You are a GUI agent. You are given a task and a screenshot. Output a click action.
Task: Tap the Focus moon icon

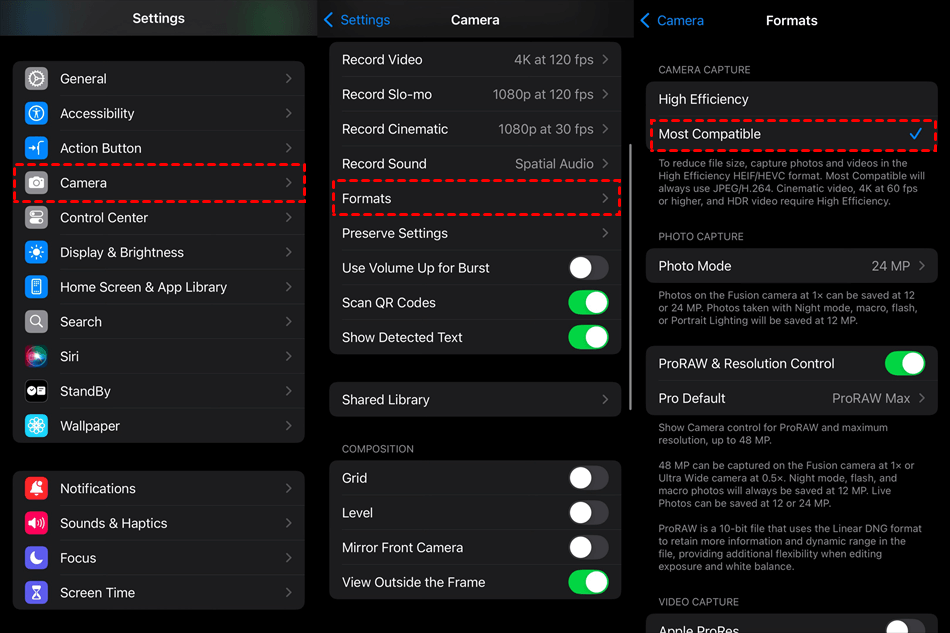pos(36,558)
